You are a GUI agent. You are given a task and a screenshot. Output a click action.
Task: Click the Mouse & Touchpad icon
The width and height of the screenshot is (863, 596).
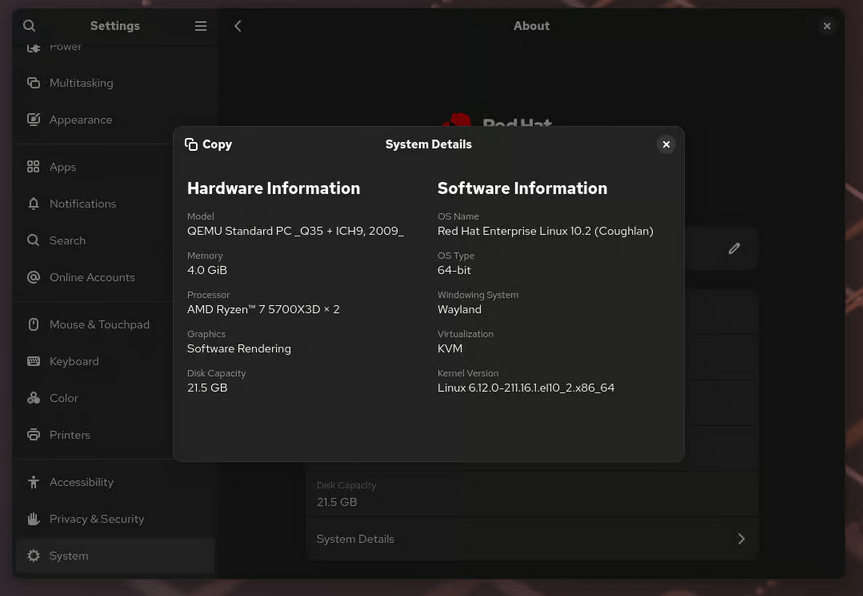(34, 325)
